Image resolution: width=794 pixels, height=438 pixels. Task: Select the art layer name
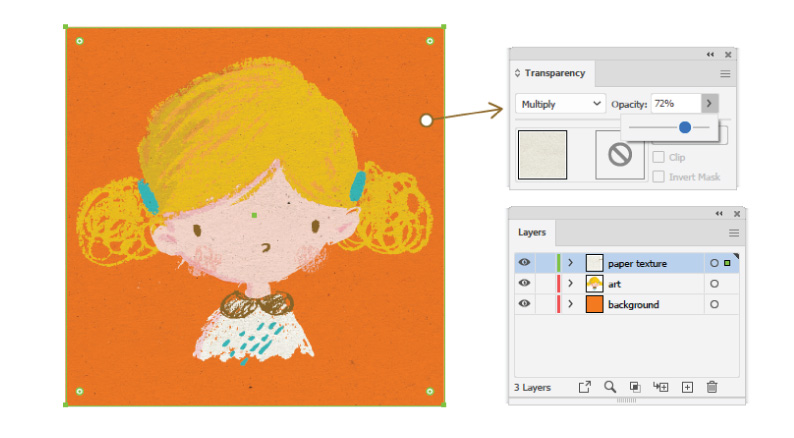(x=614, y=284)
